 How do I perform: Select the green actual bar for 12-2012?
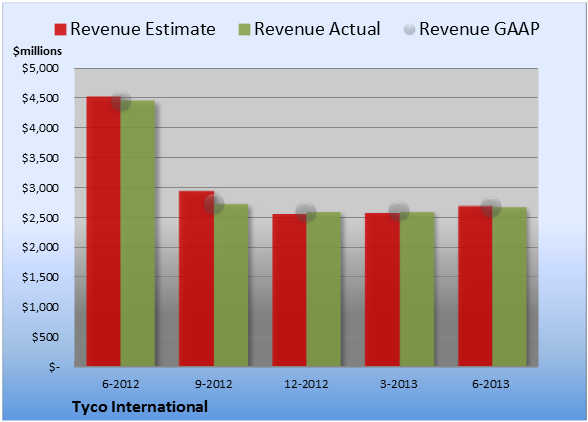coord(324,289)
